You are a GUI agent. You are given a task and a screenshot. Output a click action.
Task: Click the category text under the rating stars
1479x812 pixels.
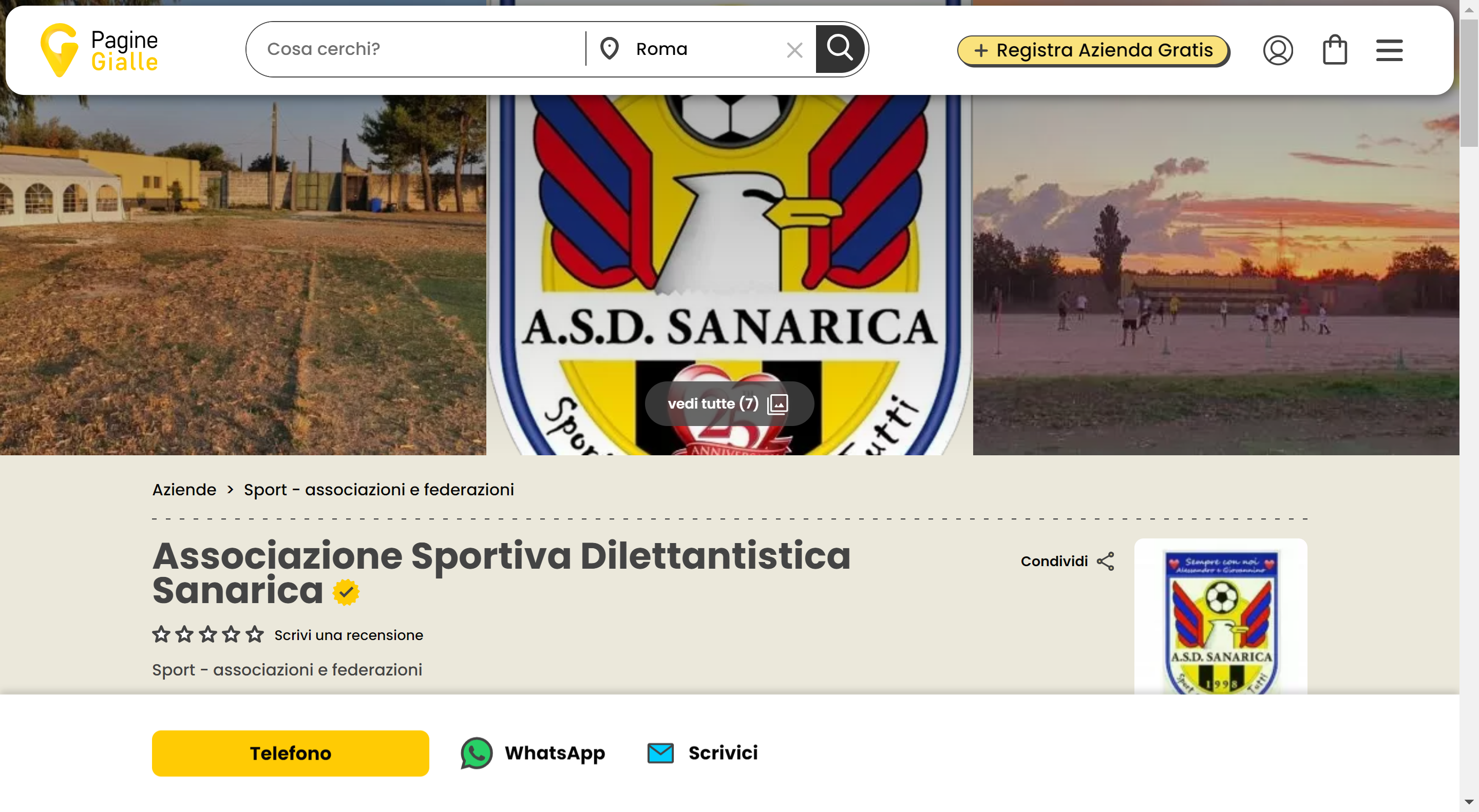tap(287, 670)
